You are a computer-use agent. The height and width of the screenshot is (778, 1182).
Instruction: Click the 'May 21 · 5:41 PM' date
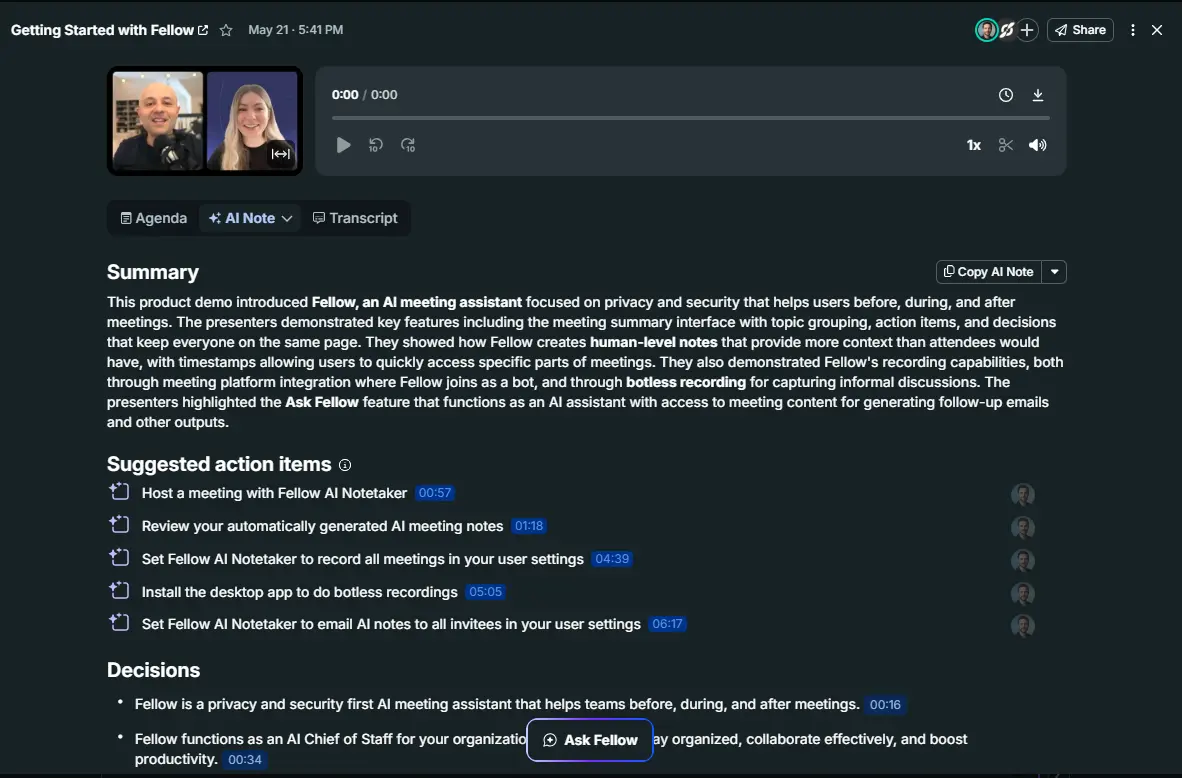tap(296, 30)
